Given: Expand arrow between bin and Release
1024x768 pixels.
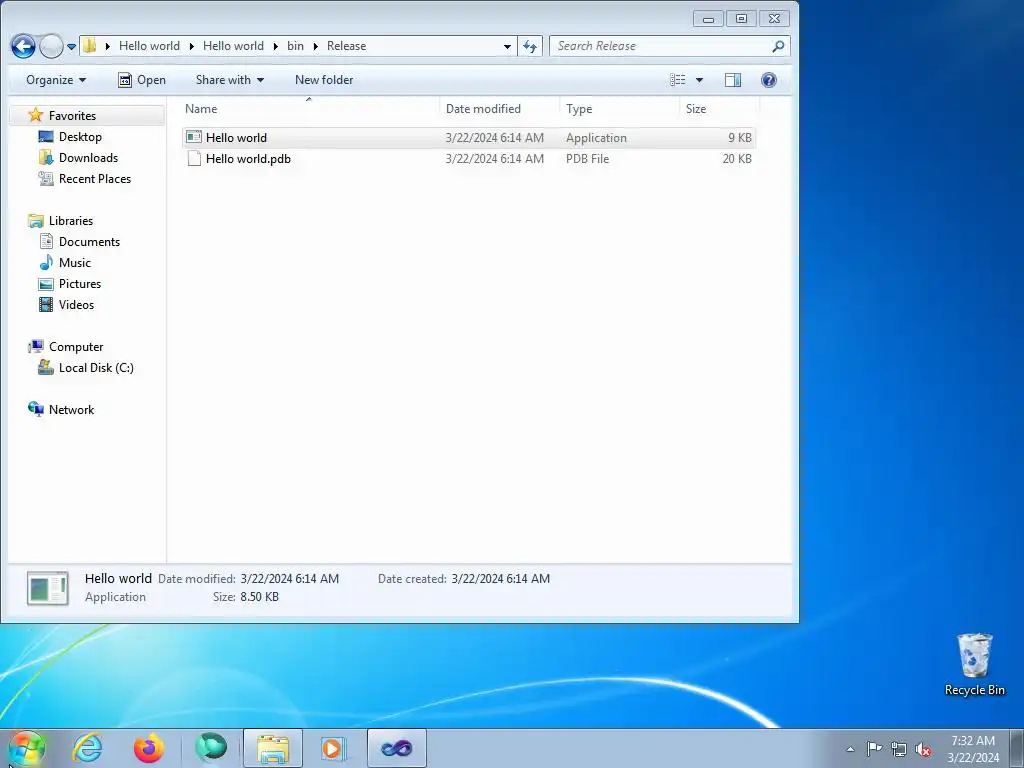Looking at the screenshot, I should pyautogui.click(x=315, y=46).
